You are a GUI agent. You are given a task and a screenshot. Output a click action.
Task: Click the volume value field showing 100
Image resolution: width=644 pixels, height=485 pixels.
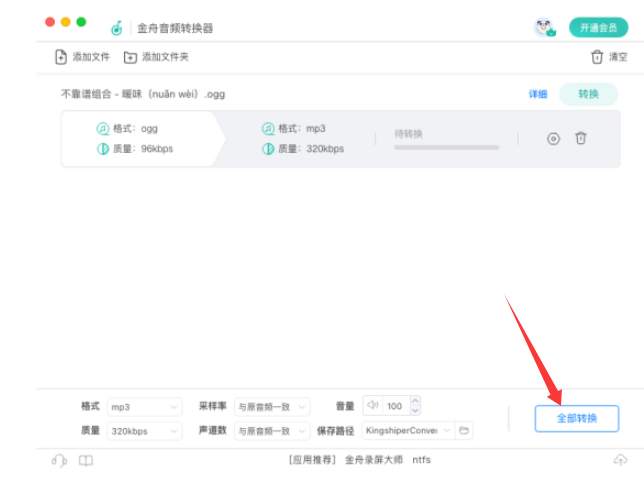tap(396, 406)
